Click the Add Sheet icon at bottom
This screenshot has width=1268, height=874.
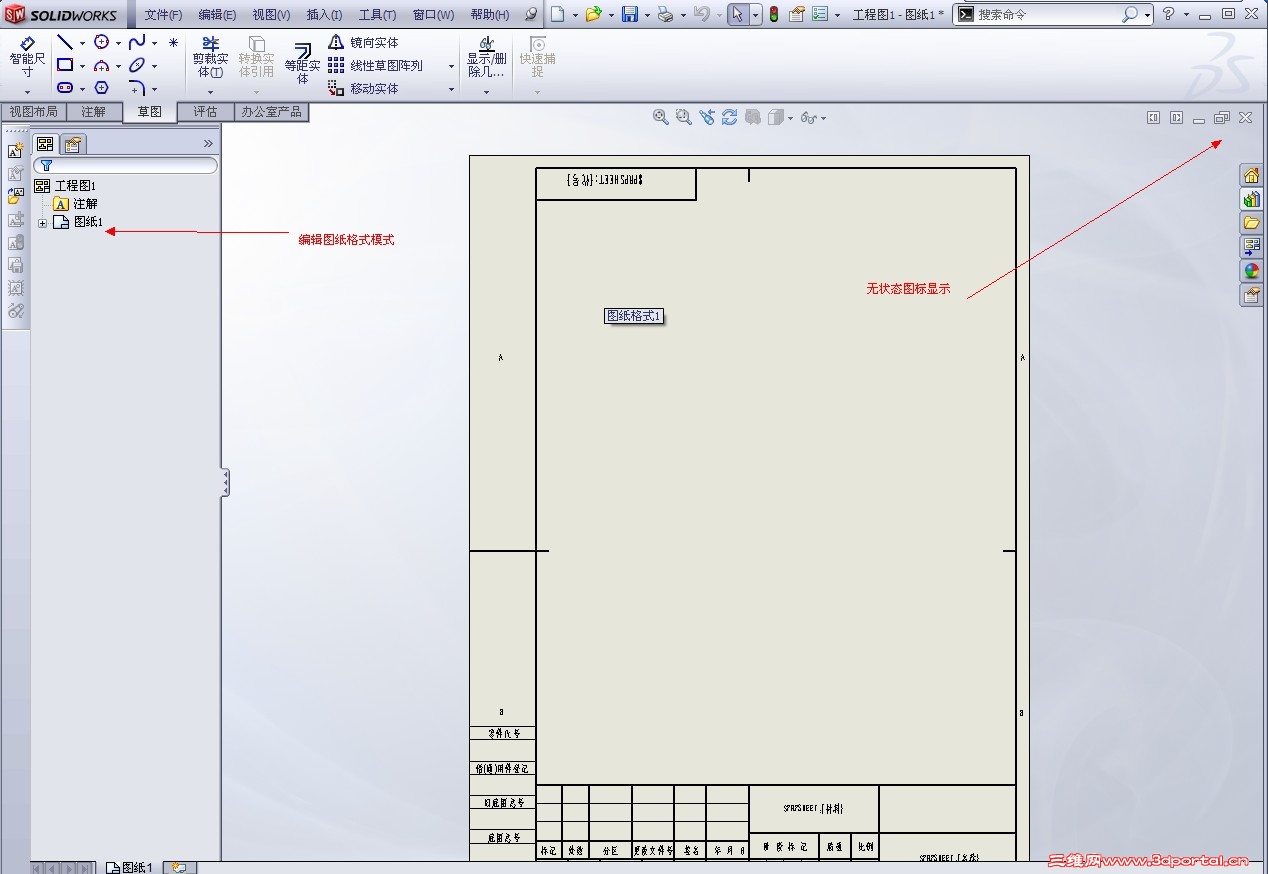(178, 867)
